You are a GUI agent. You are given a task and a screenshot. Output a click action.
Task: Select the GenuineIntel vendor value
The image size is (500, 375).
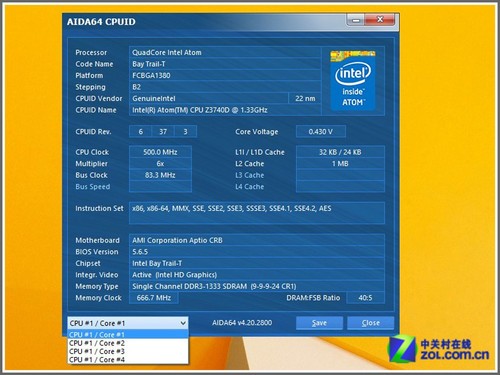[209, 98]
